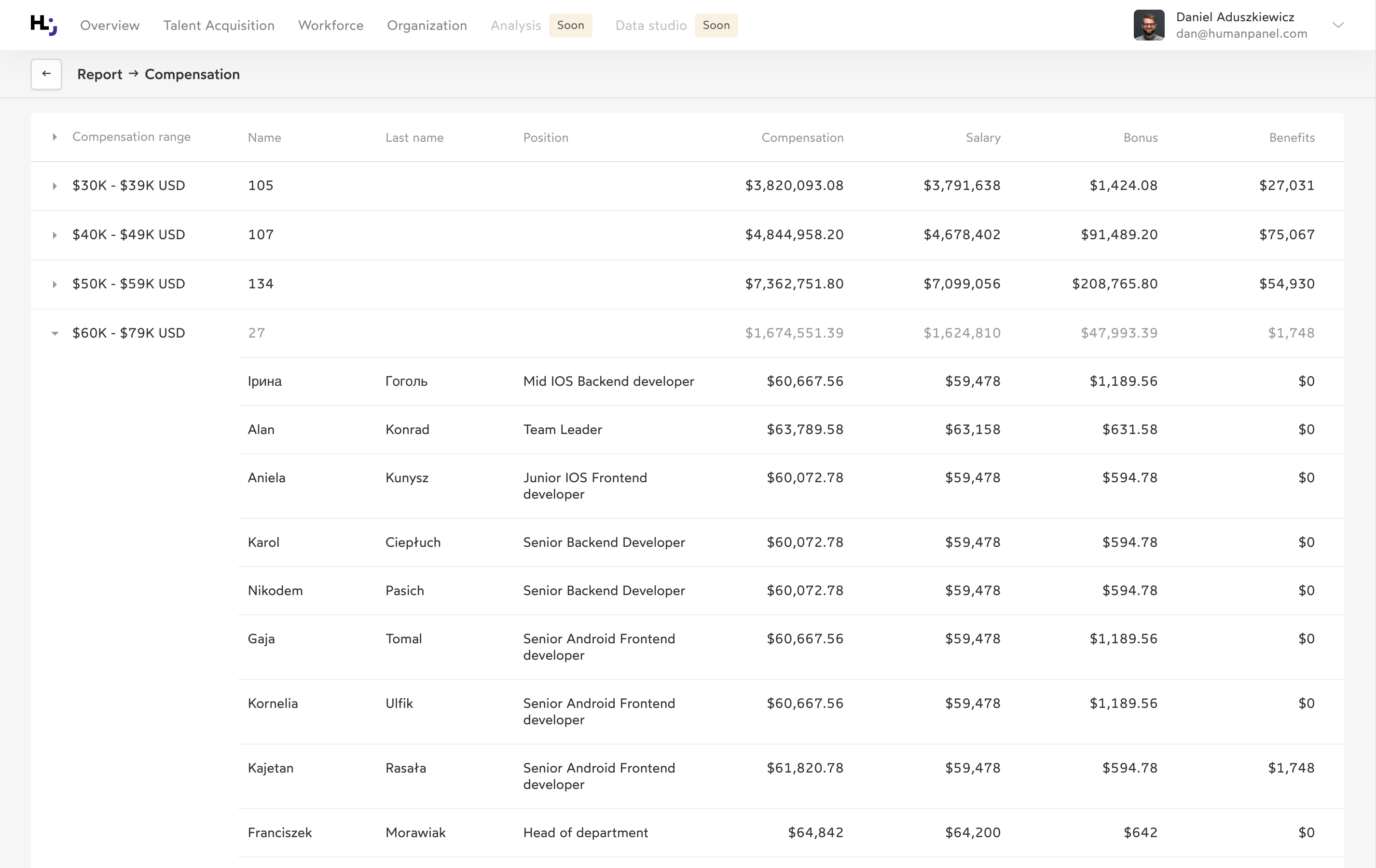Navigate to Organization
Viewport: 1376px width, 868px height.
427,25
